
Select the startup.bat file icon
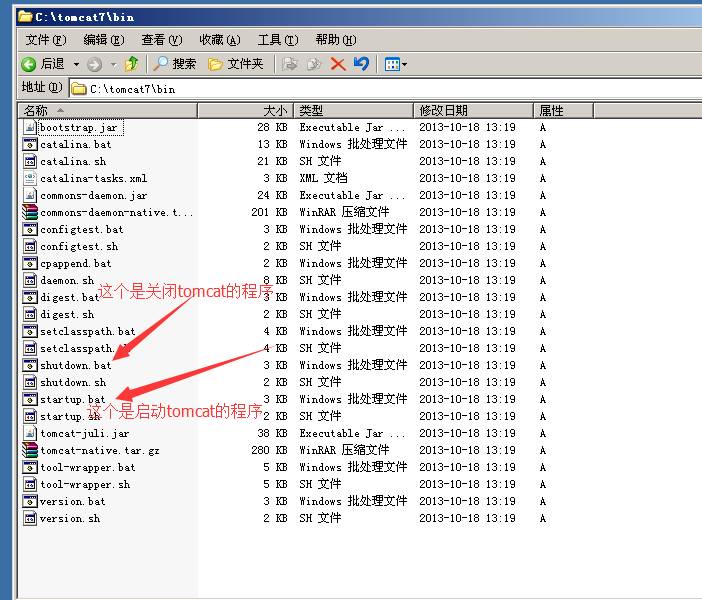pyautogui.click(x=30, y=399)
